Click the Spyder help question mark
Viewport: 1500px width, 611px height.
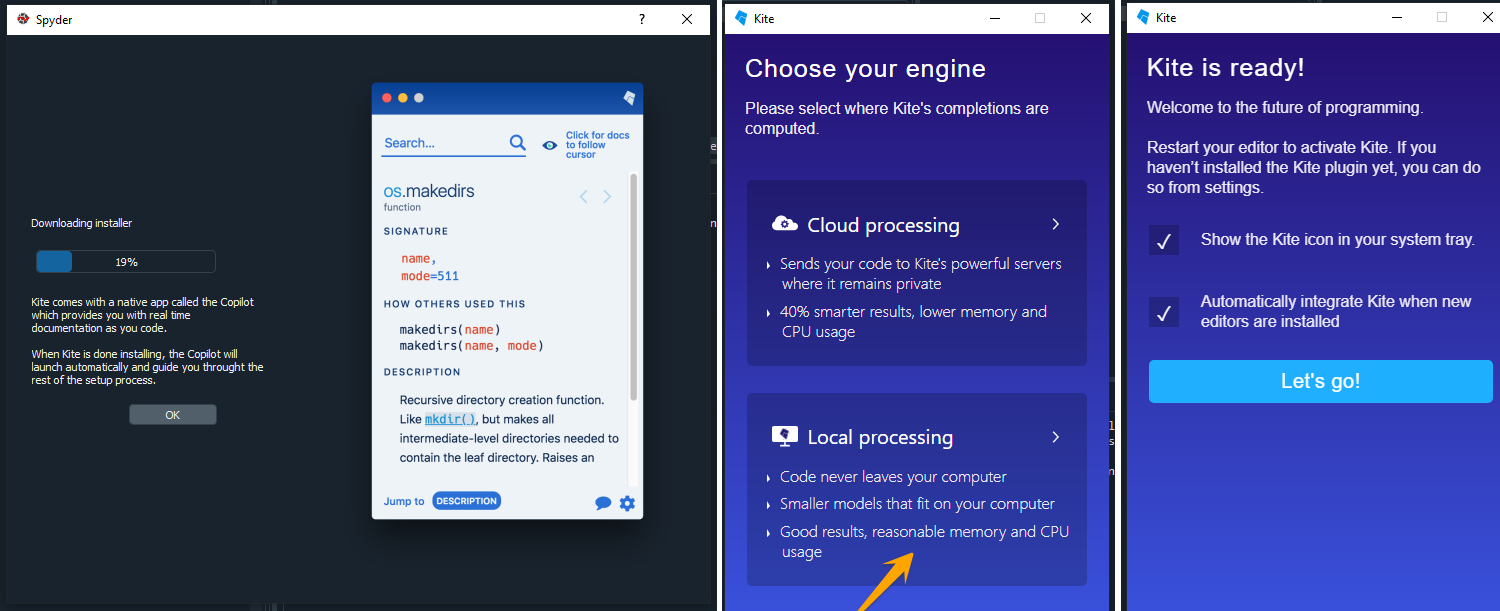coord(642,19)
